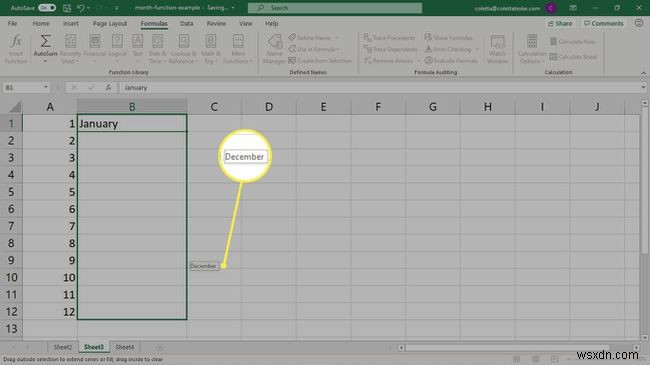
Task: Click Use in Formula
Action: (314, 49)
